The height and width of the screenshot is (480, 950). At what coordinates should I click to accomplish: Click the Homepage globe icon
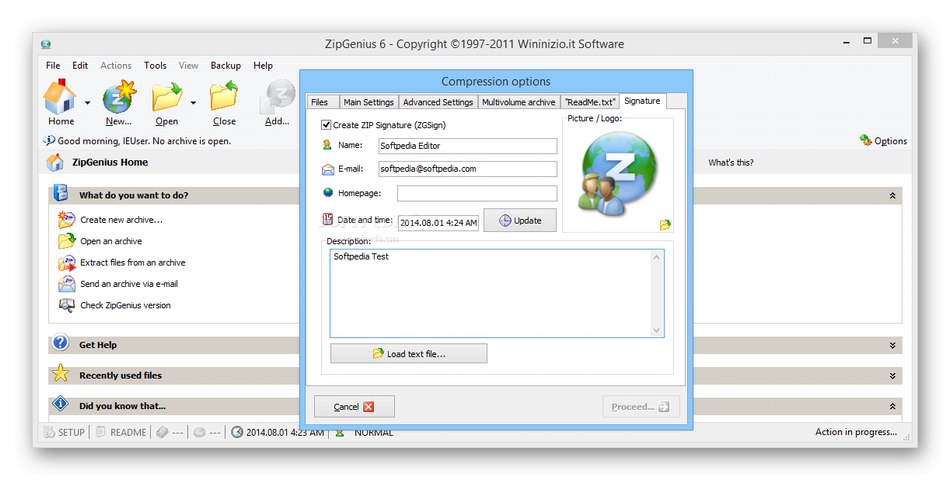(328, 193)
